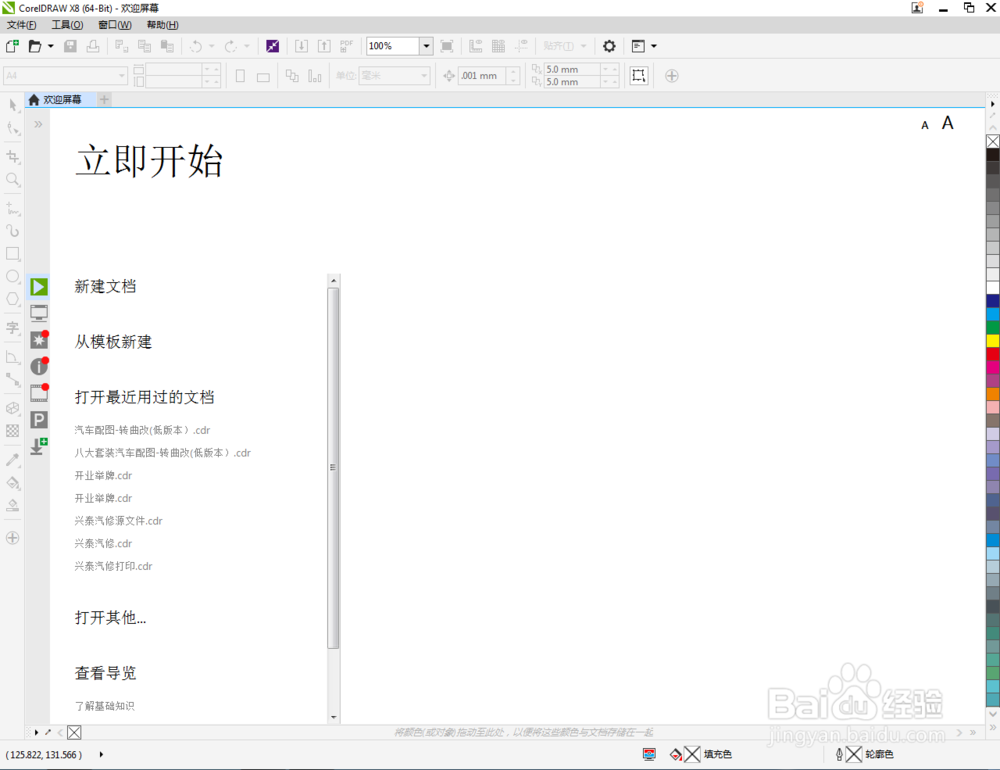Click the plus button to add new tab

[105, 100]
